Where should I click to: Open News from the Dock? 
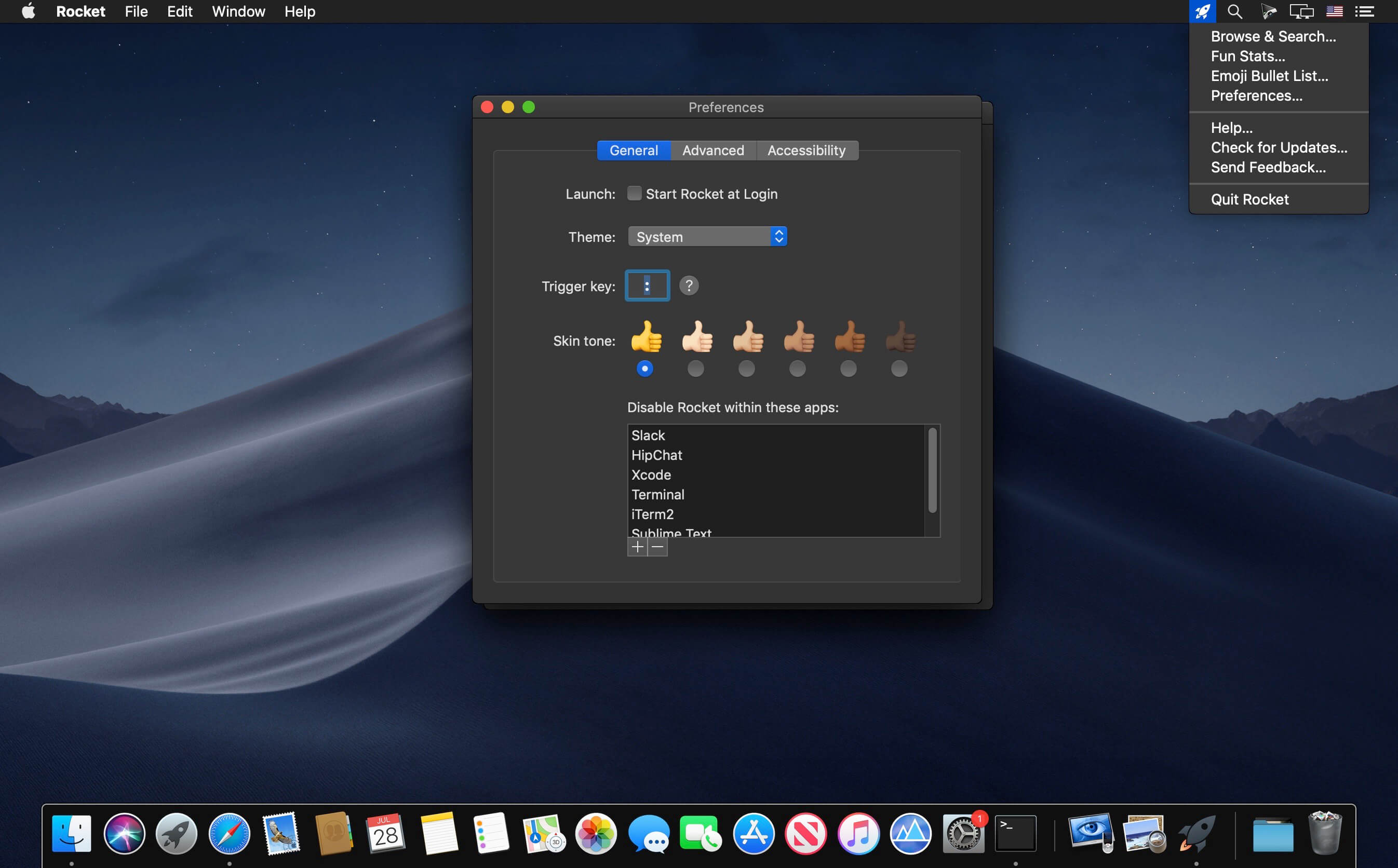tap(806, 834)
